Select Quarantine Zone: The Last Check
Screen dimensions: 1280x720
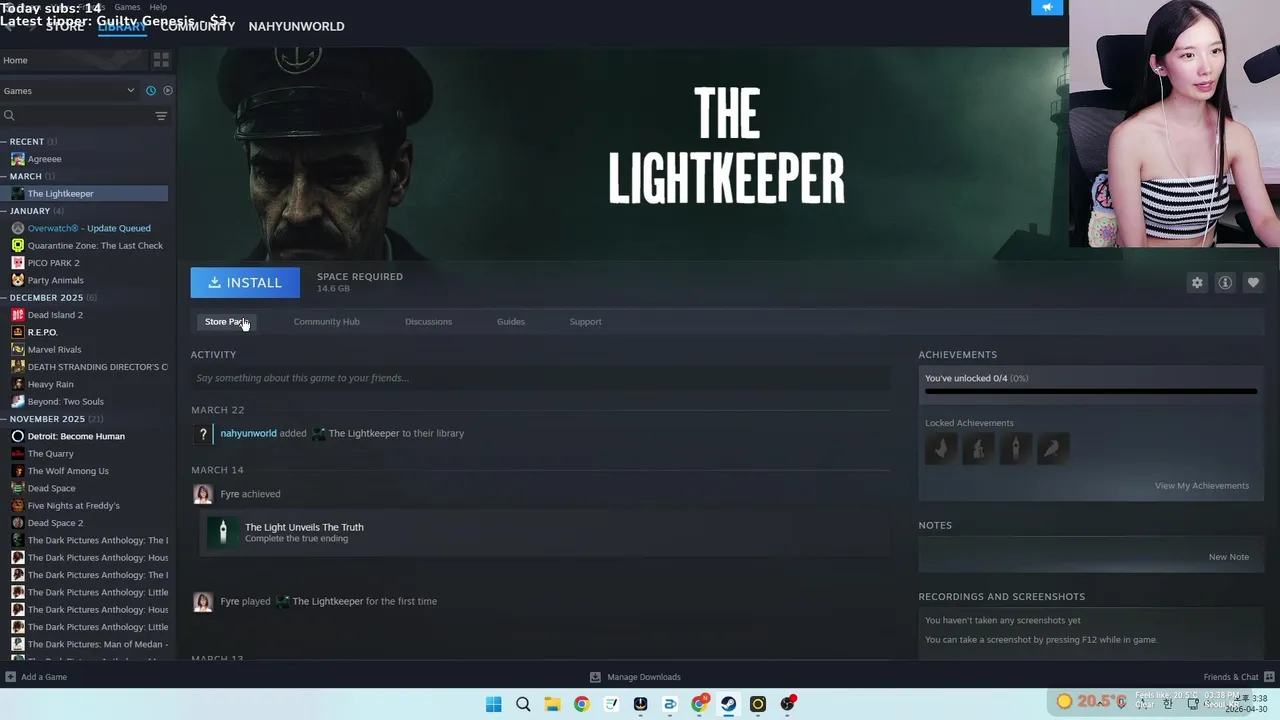(95, 245)
